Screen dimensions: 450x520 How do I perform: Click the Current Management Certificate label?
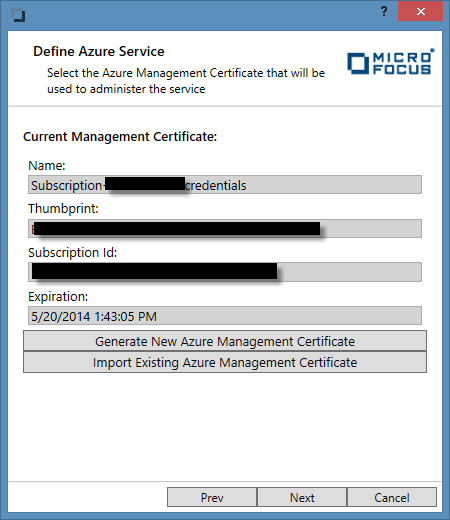pyautogui.click(x=120, y=137)
